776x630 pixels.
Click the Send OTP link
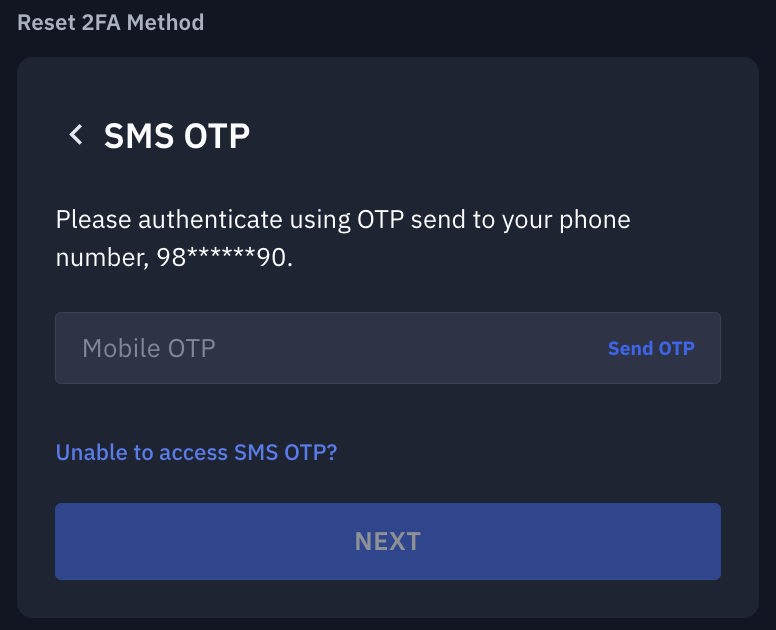point(651,349)
